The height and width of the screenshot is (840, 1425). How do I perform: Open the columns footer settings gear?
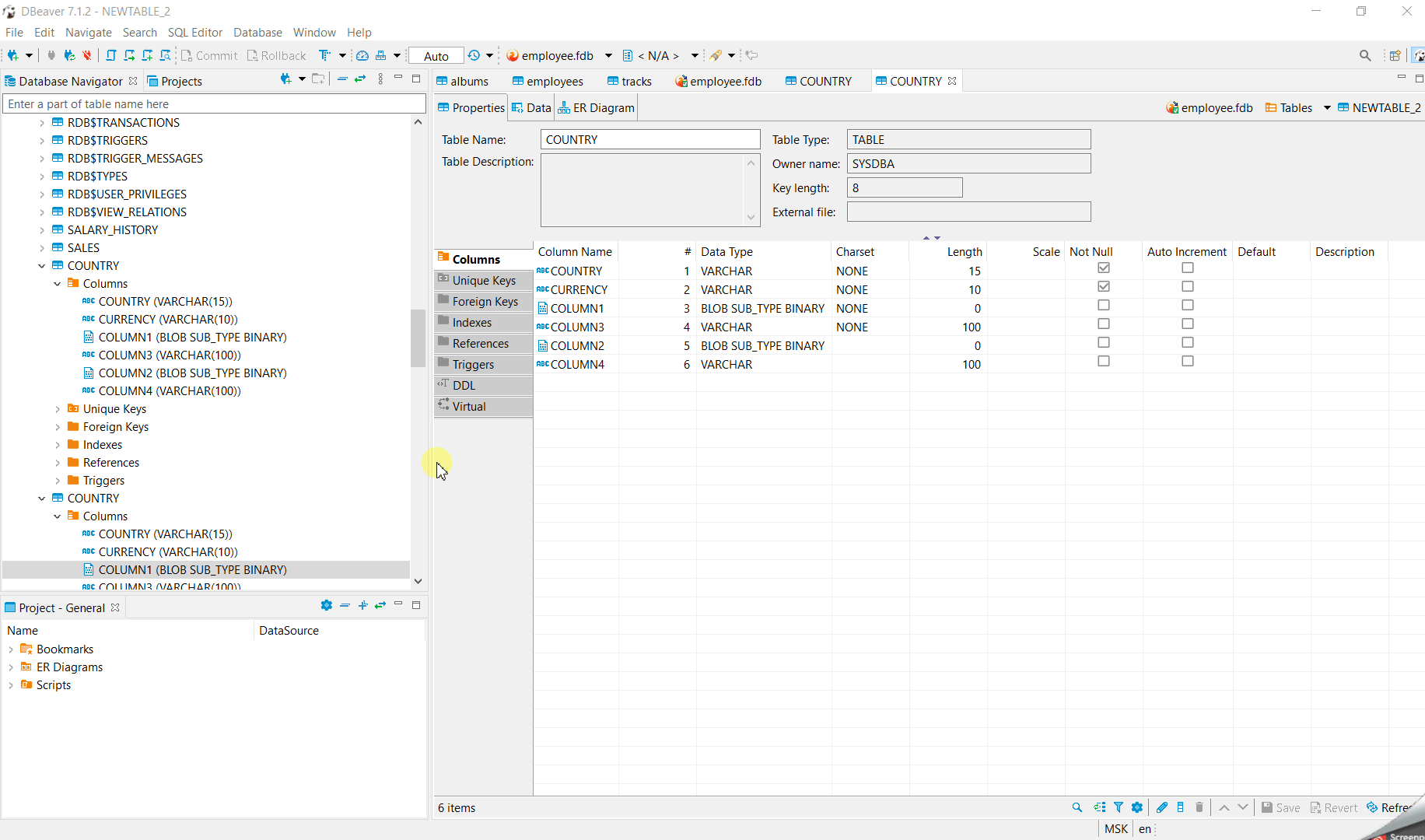(x=1137, y=807)
